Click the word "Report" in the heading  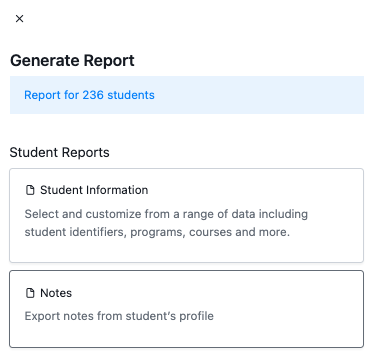pyautogui.click(x=109, y=61)
